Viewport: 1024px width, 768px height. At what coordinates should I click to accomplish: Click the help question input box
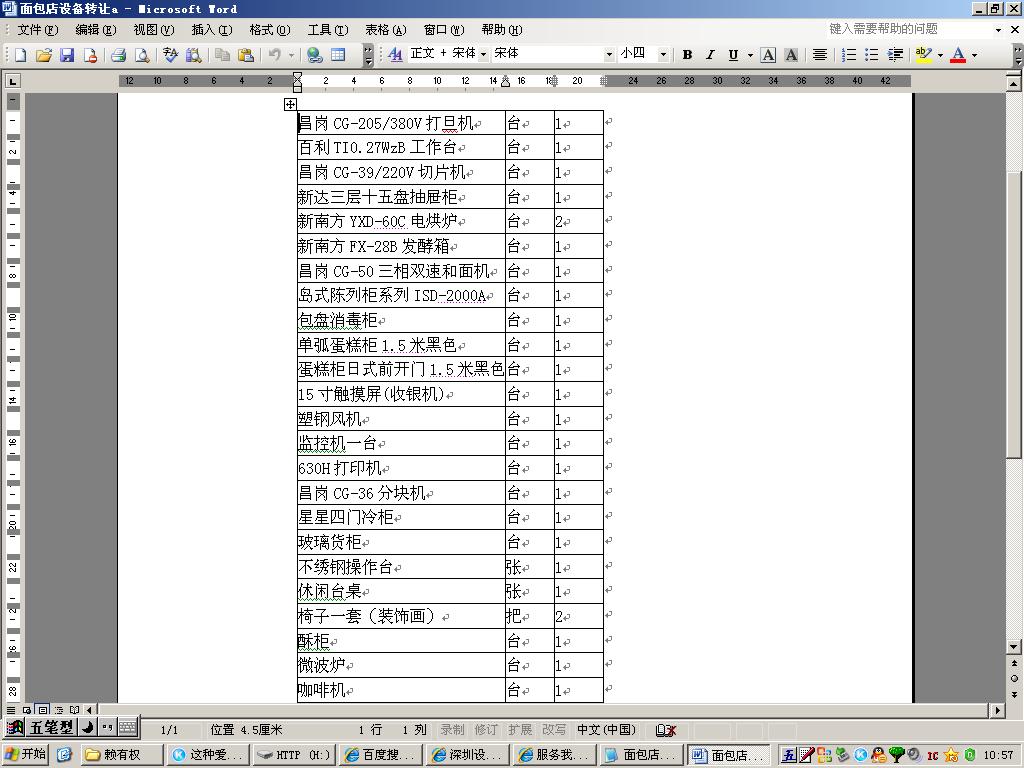point(910,29)
